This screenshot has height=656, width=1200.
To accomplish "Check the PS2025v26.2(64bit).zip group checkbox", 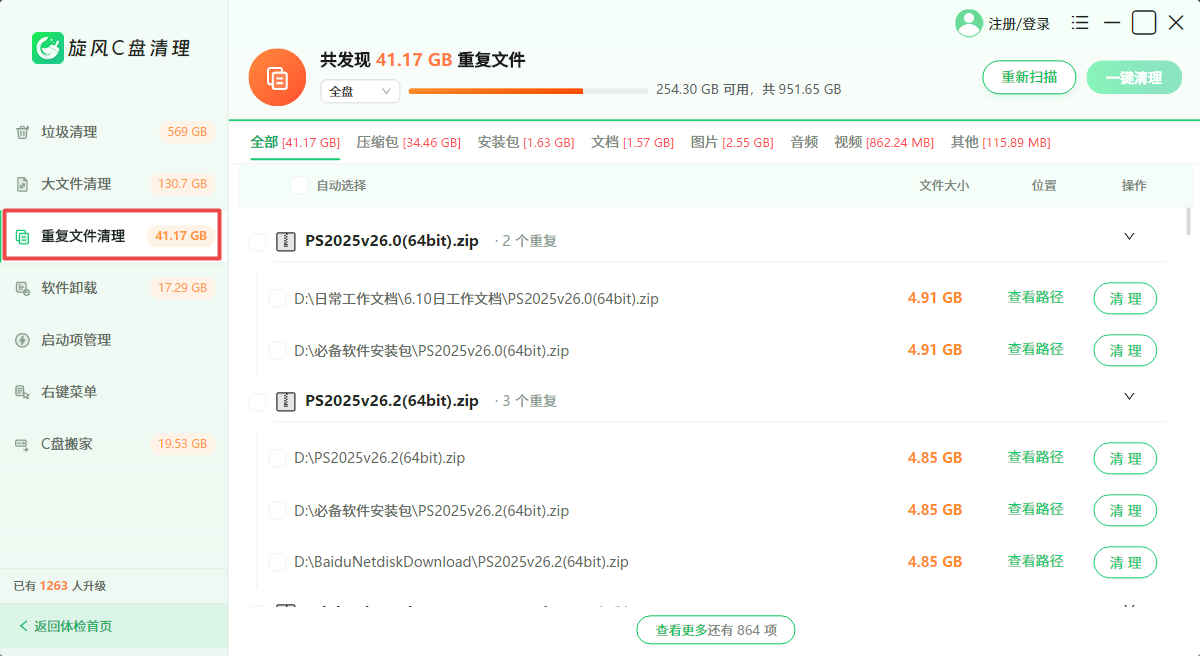I will coord(257,402).
